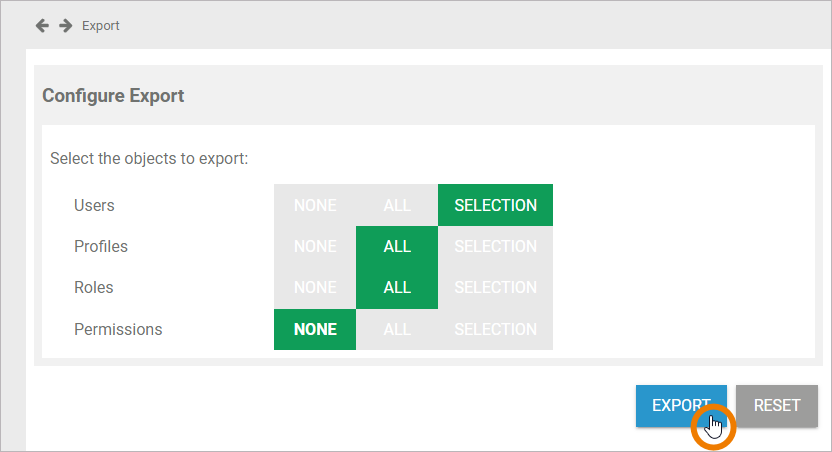832x452 pixels.
Task: Click the Configure Export heading
Action: pos(113,96)
